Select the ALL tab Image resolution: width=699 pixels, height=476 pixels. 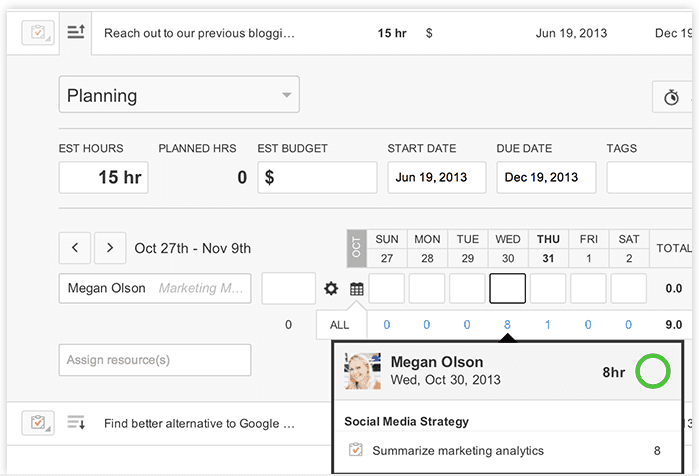pos(340,324)
